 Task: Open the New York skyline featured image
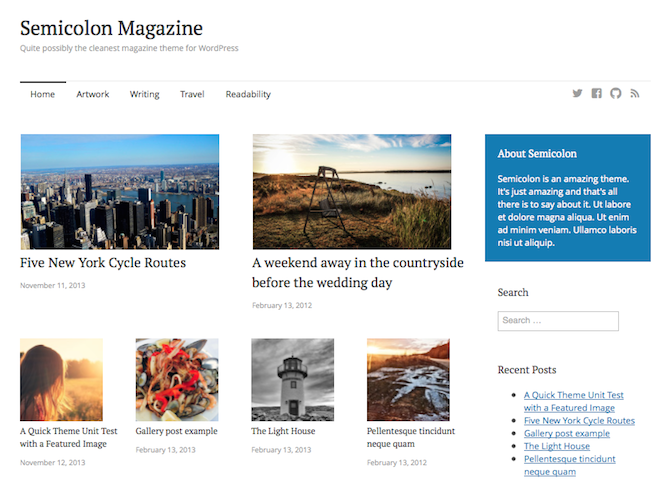click(119, 192)
